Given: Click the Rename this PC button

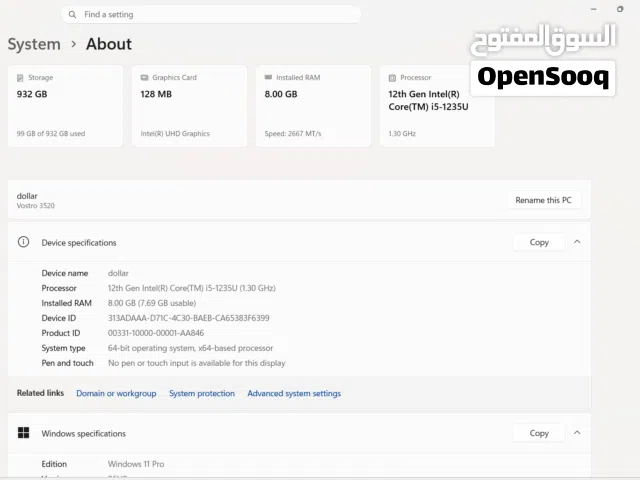Looking at the screenshot, I should (x=544, y=200).
